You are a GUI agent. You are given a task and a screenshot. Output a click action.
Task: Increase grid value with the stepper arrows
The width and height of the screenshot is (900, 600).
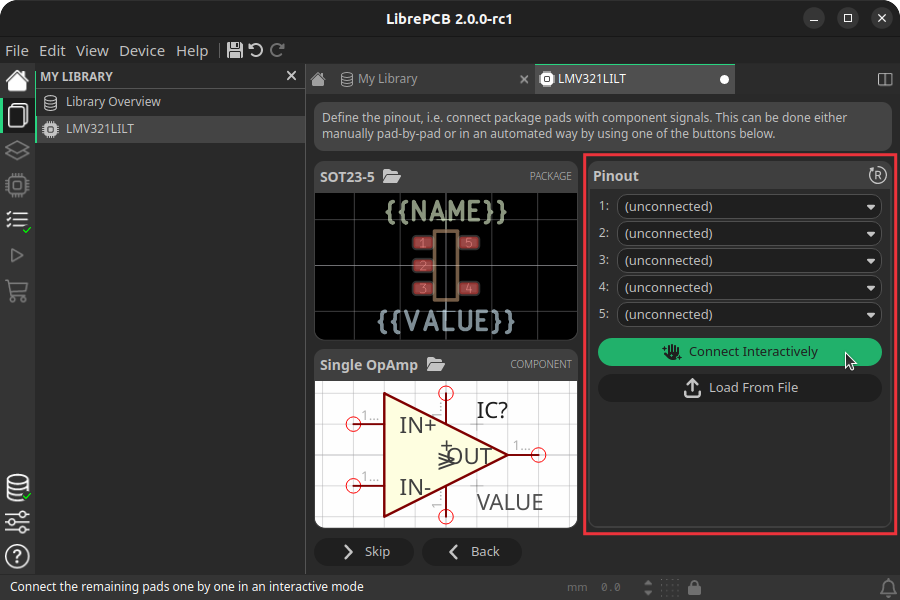[648, 583]
